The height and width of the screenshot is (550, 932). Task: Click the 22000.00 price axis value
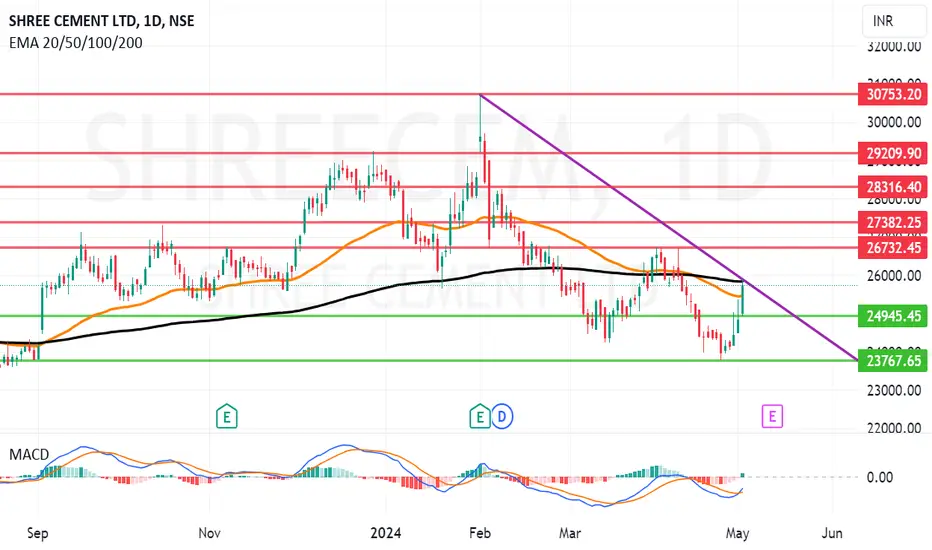point(894,428)
